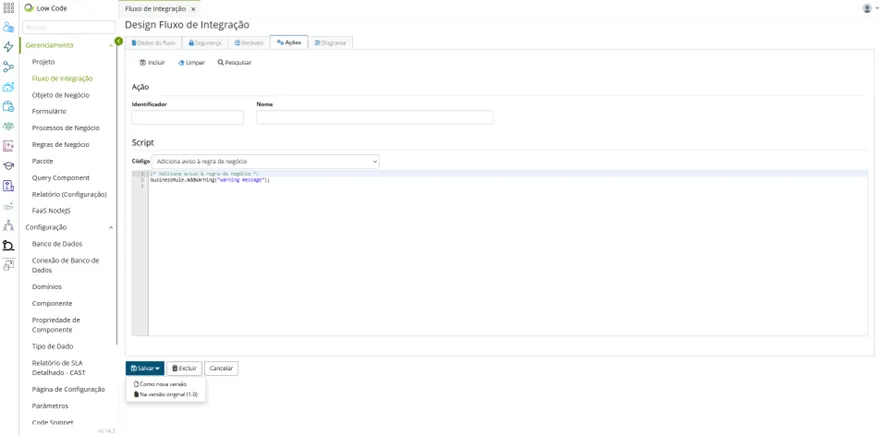This screenshot has height=436, width=886.
Task: Open Propriedade de Componente in sidebar
Action: [56, 325]
